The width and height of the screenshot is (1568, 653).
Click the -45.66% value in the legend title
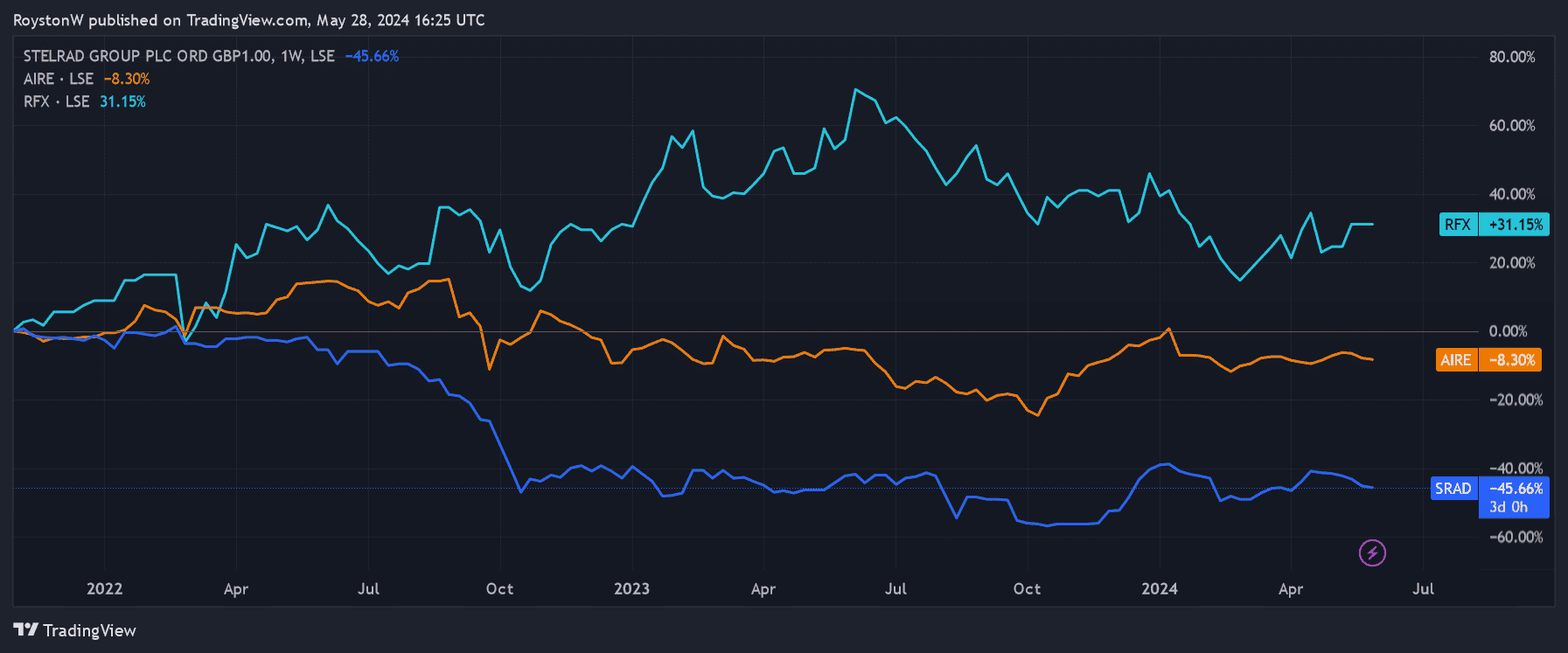coord(372,56)
